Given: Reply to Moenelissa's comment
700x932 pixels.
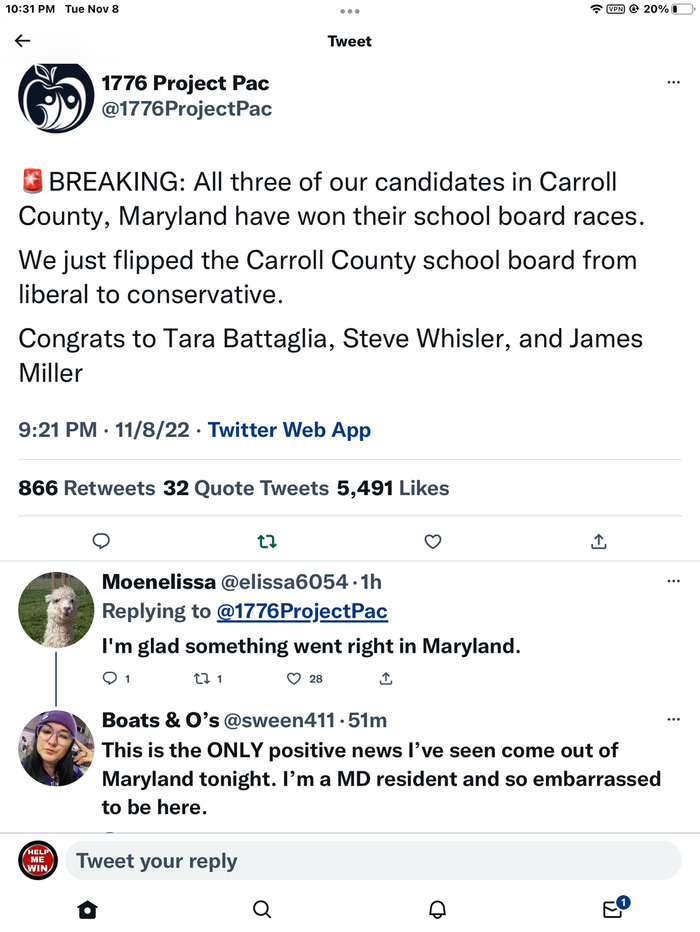Looking at the screenshot, I should point(110,678).
